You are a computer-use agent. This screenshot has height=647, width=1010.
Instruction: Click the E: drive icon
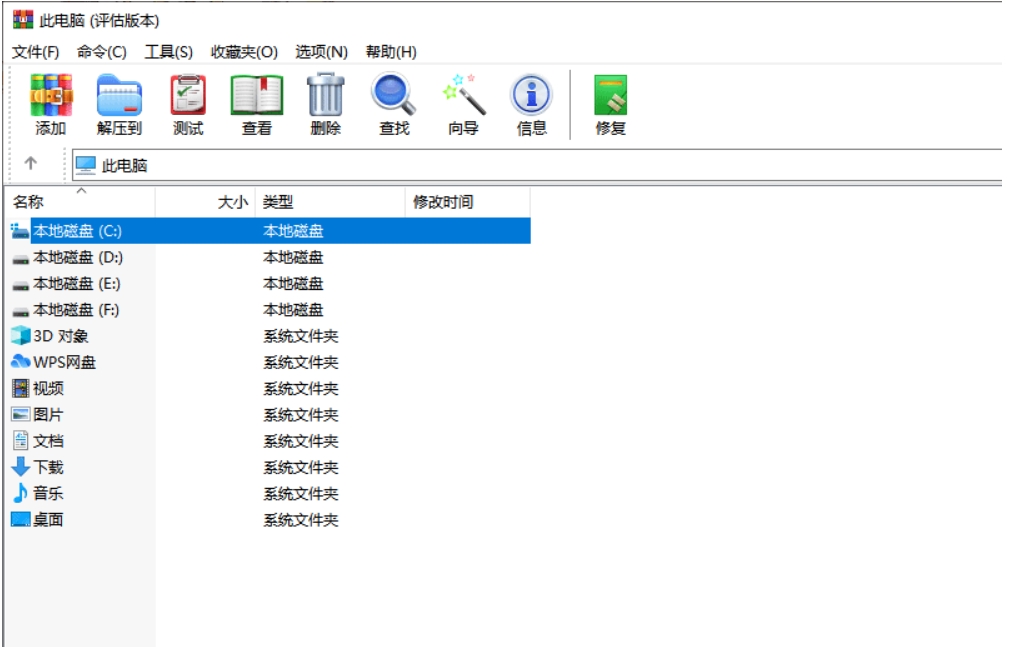click(x=21, y=285)
